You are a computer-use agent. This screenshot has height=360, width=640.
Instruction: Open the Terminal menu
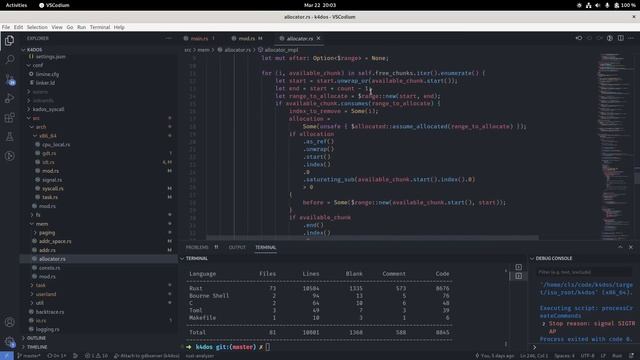100,27
